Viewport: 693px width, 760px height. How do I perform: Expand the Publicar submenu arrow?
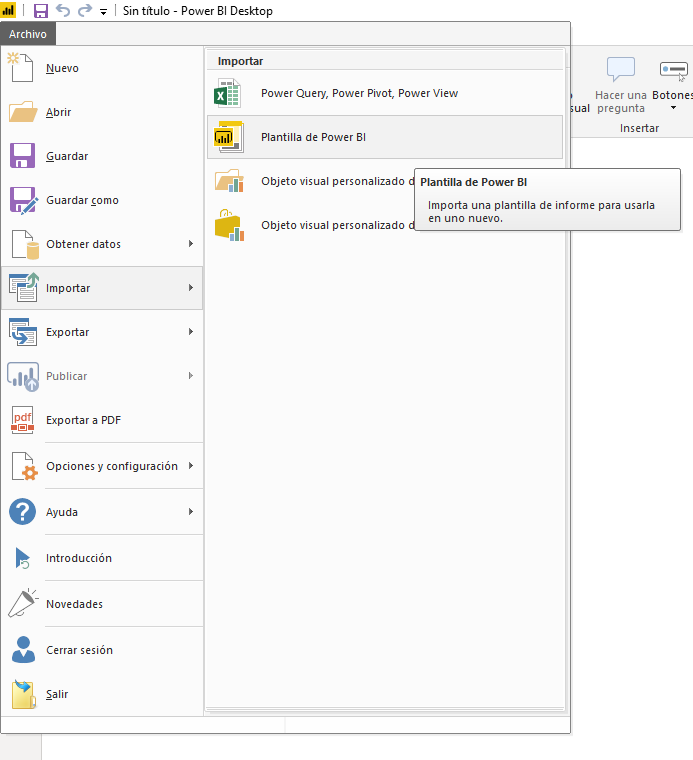[x=191, y=376]
